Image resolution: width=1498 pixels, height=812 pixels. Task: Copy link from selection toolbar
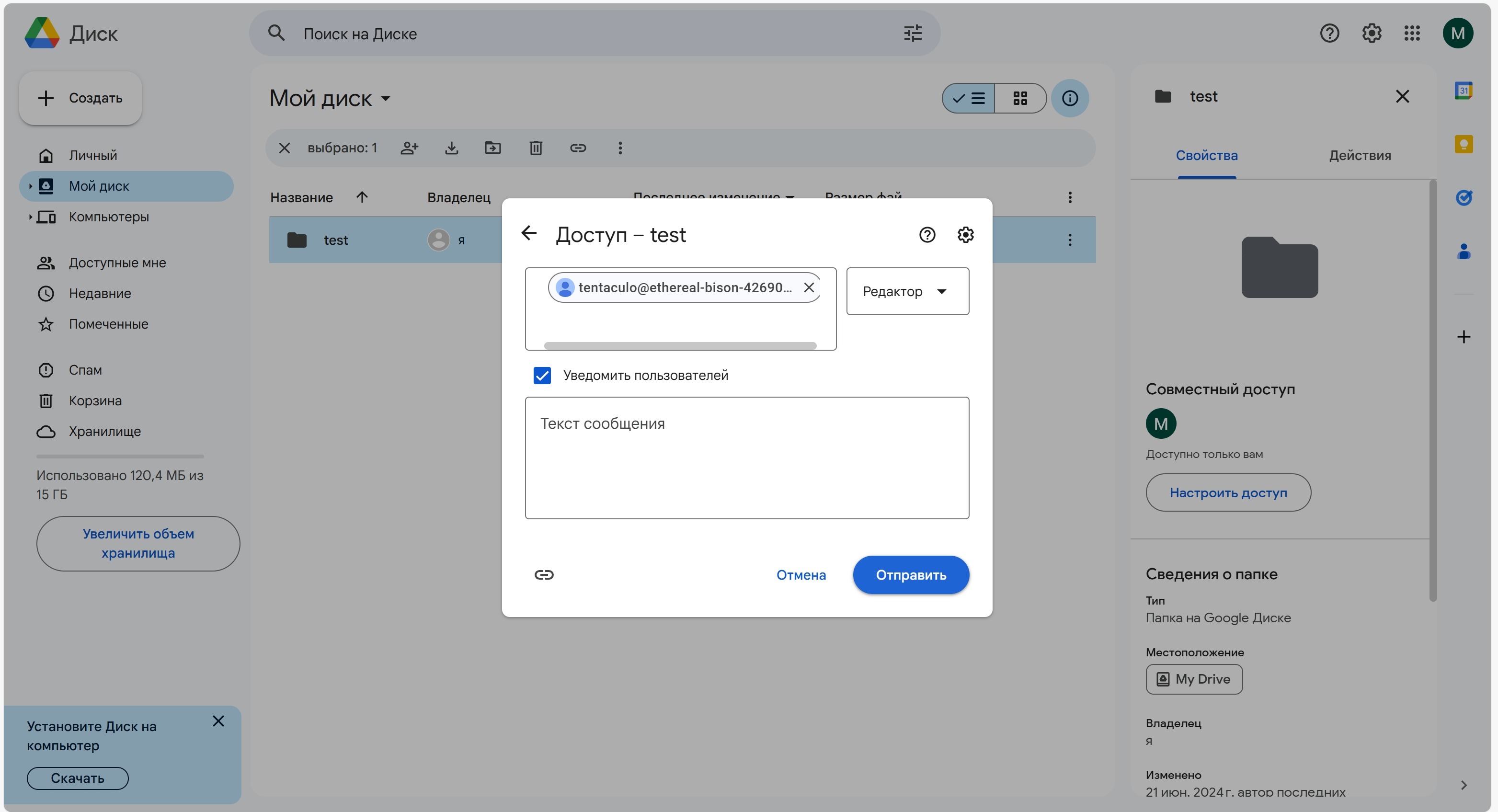point(577,148)
